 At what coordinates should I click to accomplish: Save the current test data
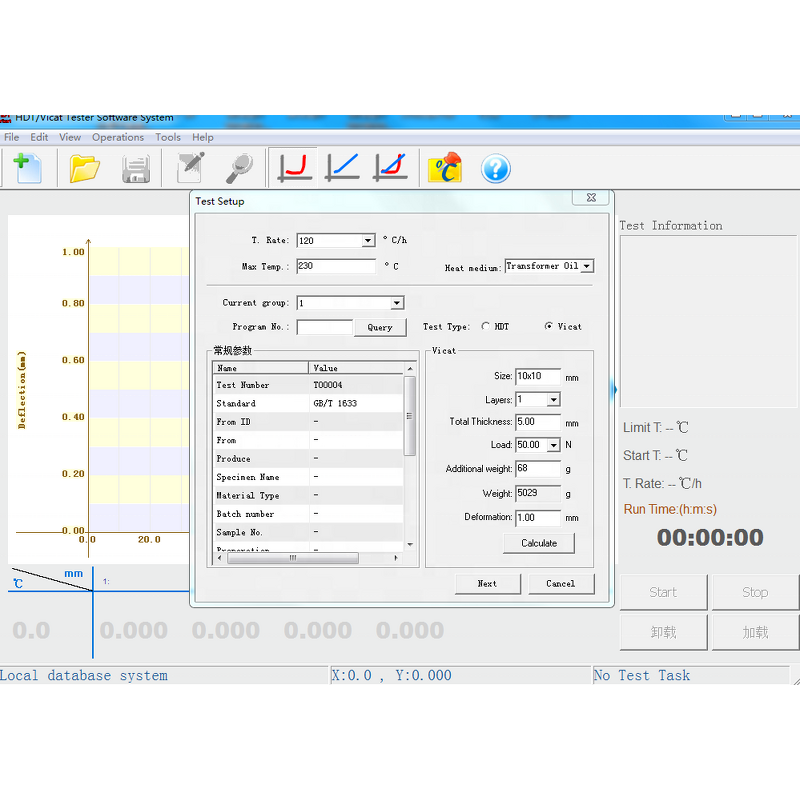pos(136,168)
